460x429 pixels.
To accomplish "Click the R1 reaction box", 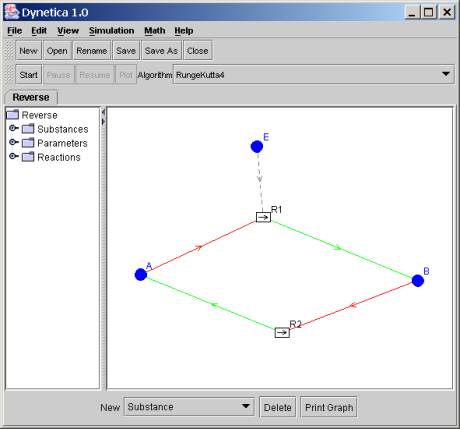I will click(x=263, y=217).
